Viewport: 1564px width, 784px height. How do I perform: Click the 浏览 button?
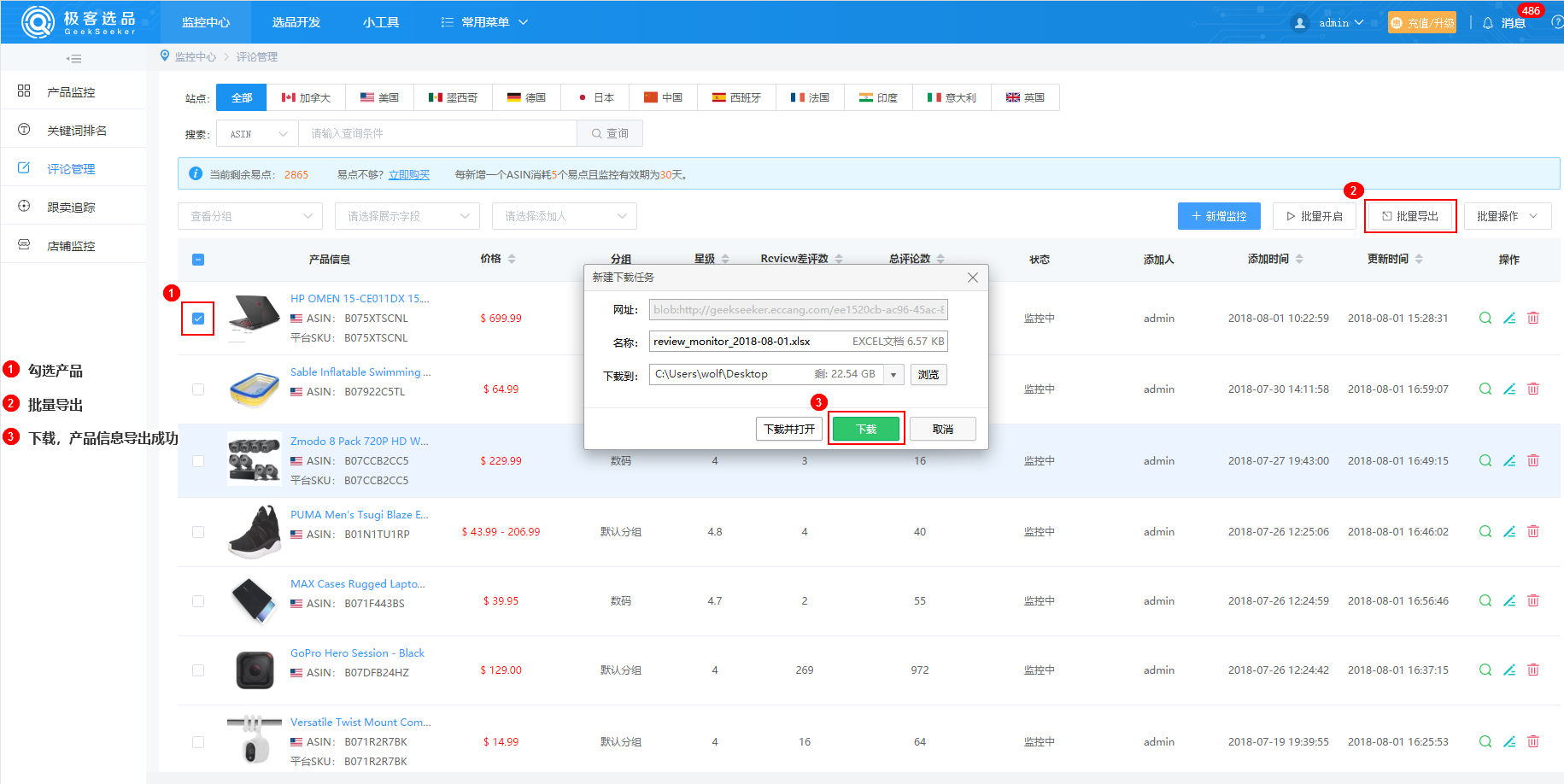928,374
